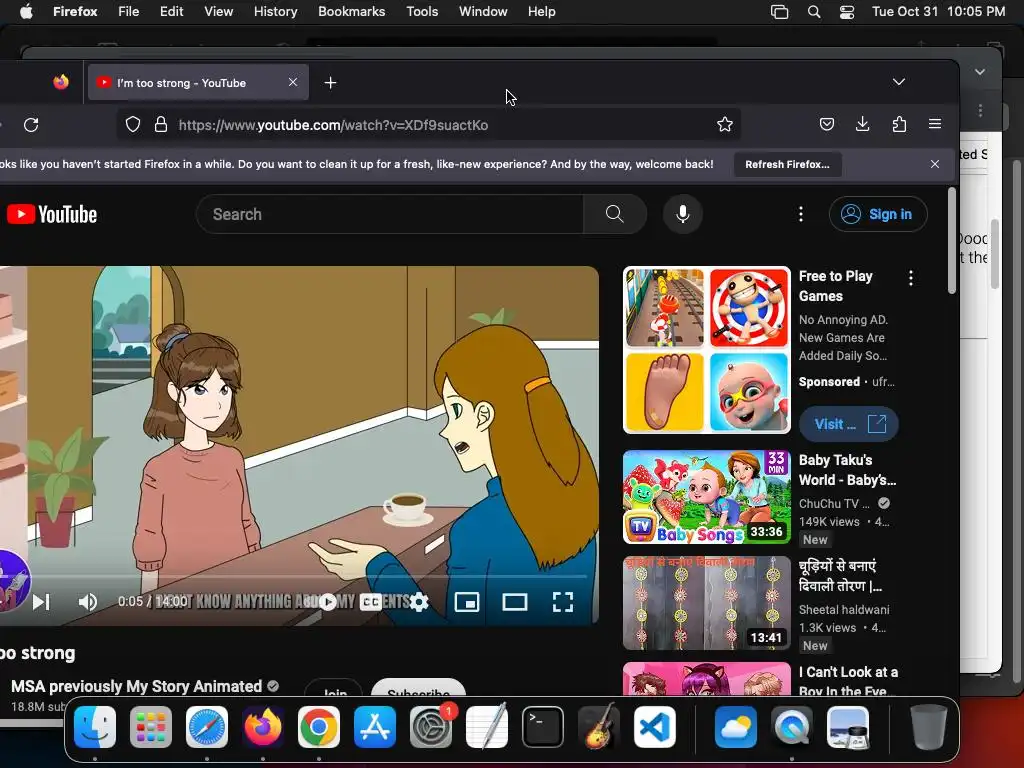The width and height of the screenshot is (1024, 768).
Task: Enable miniplayer mode
Action: pyautogui.click(x=467, y=601)
